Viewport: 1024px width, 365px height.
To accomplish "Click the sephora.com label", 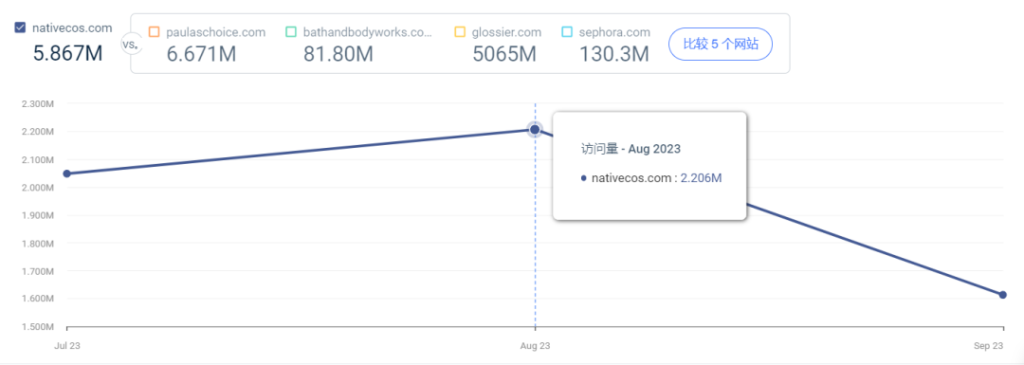I will coord(615,32).
